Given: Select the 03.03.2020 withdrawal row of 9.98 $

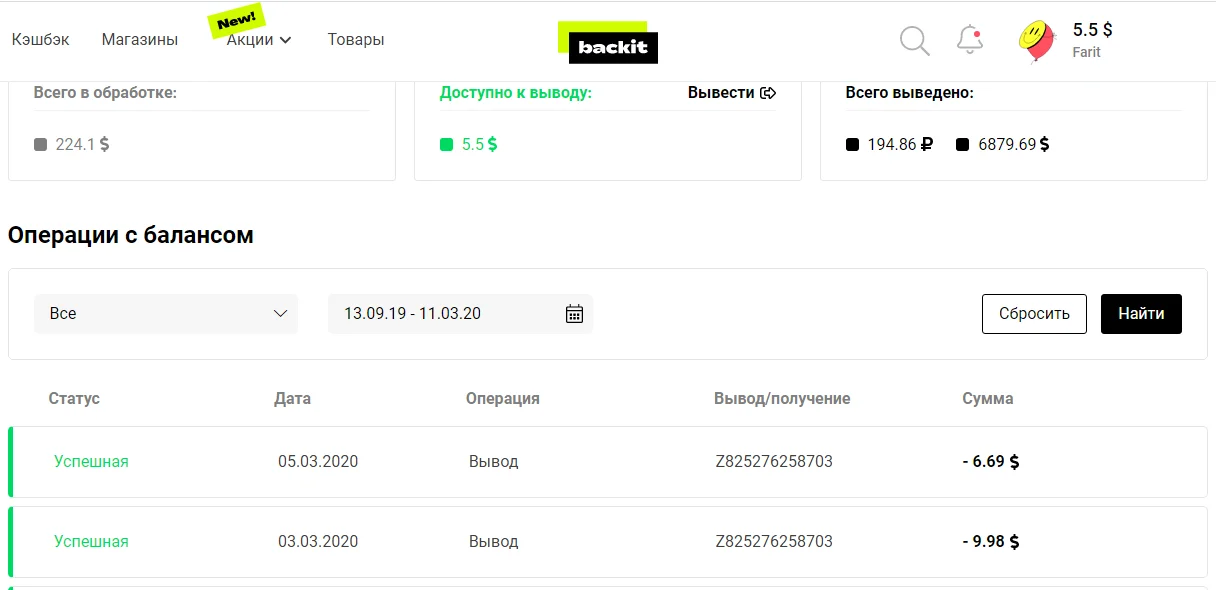Looking at the screenshot, I should (x=608, y=542).
